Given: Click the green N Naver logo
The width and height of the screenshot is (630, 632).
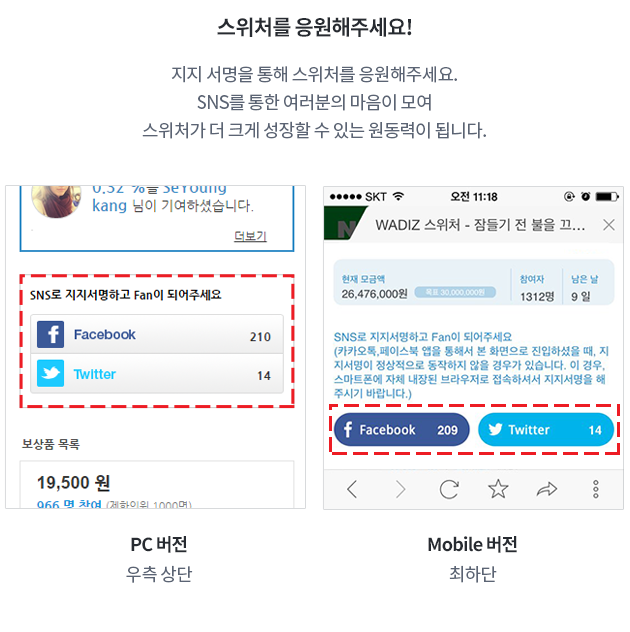Looking at the screenshot, I should (344, 223).
